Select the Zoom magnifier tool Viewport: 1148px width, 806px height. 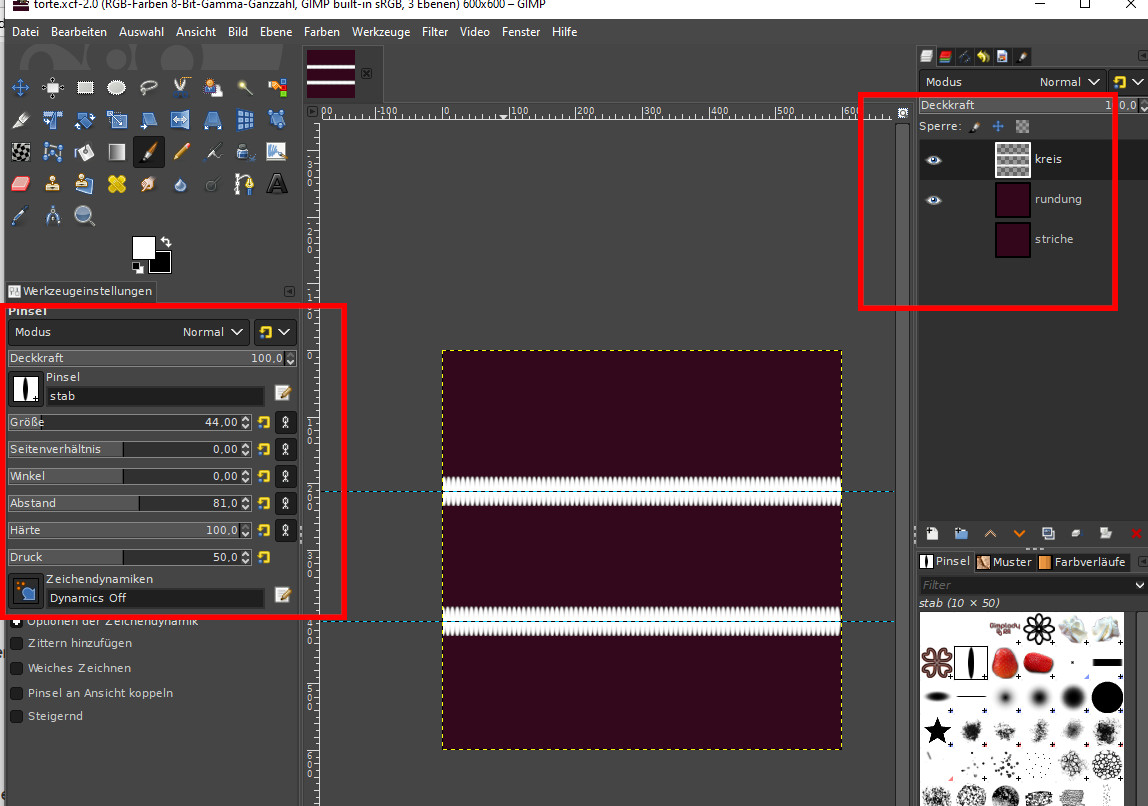point(85,215)
